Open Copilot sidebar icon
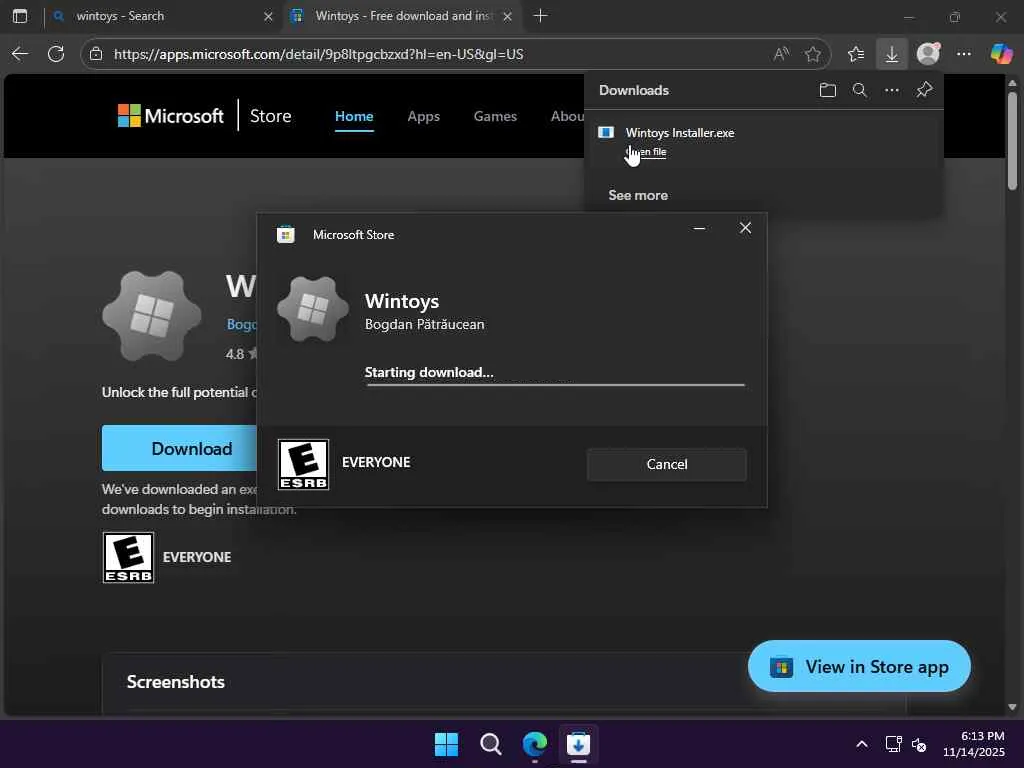 1001,54
